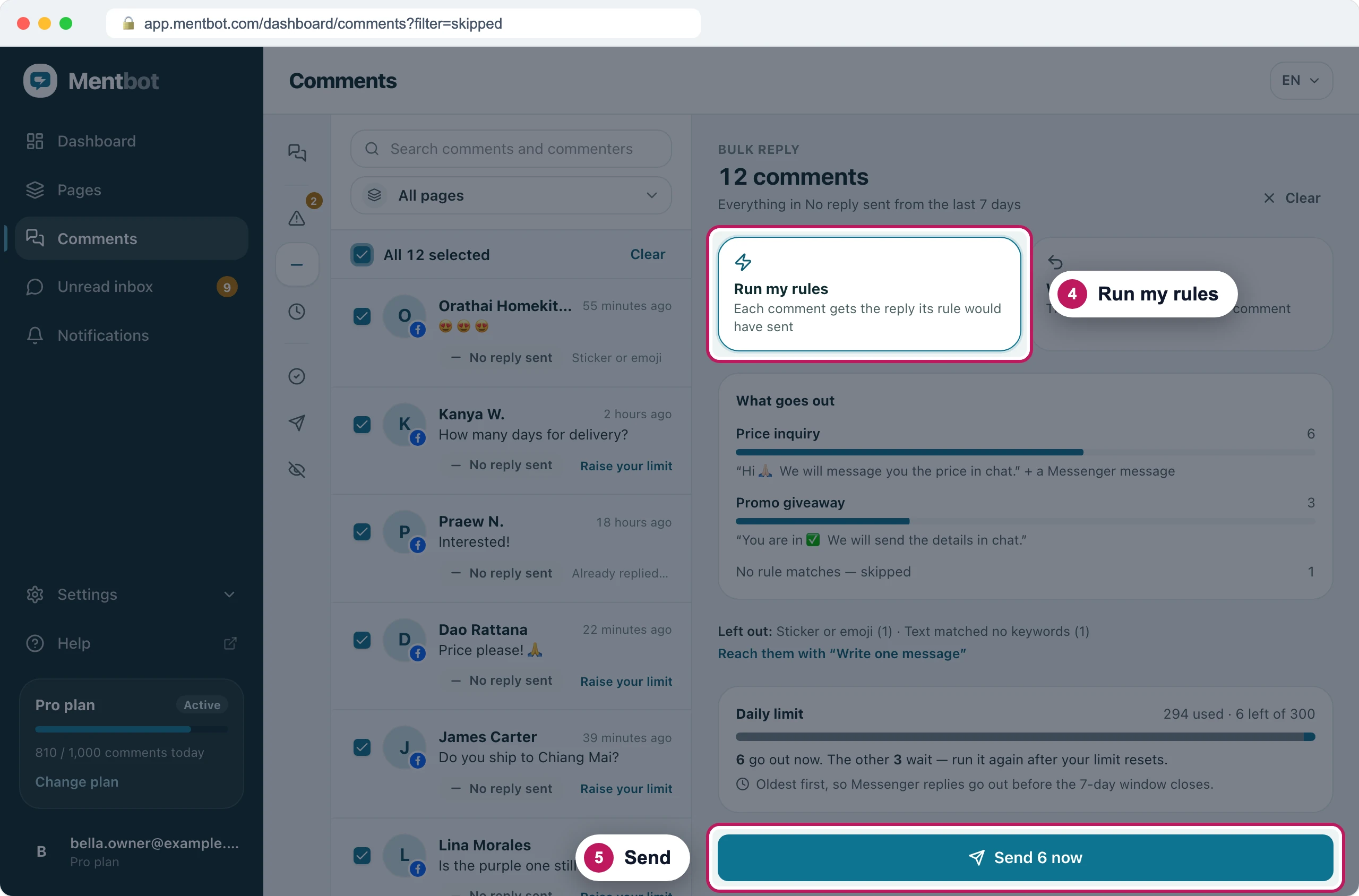Click Orathai Homekit's avatar

(404, 316)
